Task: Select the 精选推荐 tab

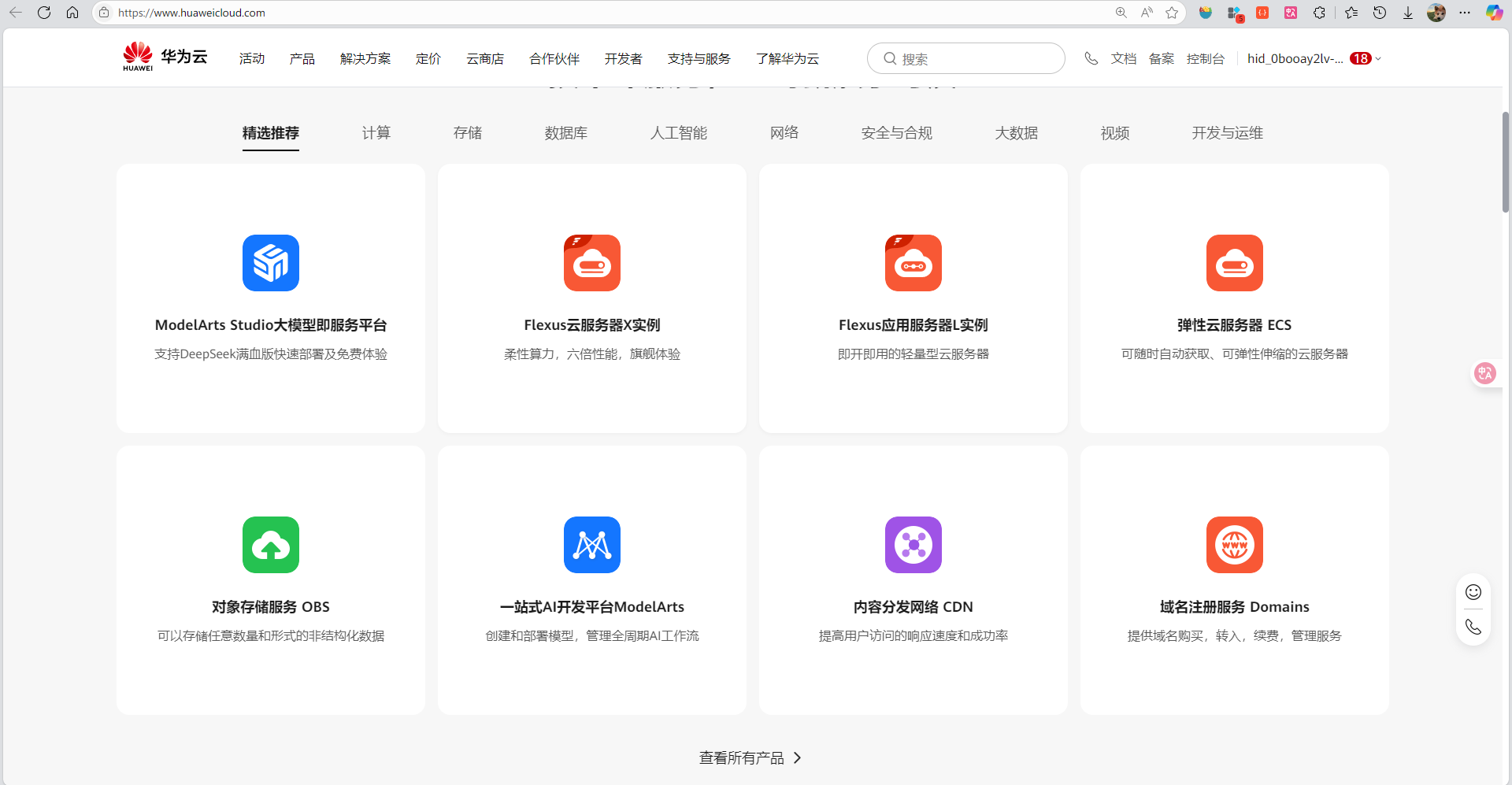Action: click(271, 133)
